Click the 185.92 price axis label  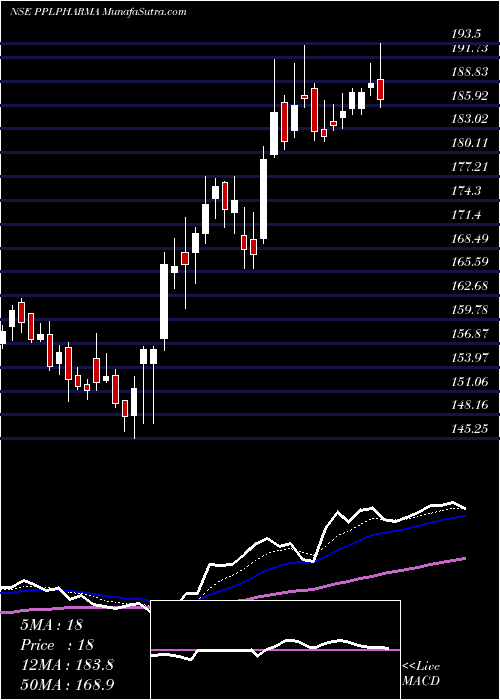pyautogui.click(x=469, y=96)
